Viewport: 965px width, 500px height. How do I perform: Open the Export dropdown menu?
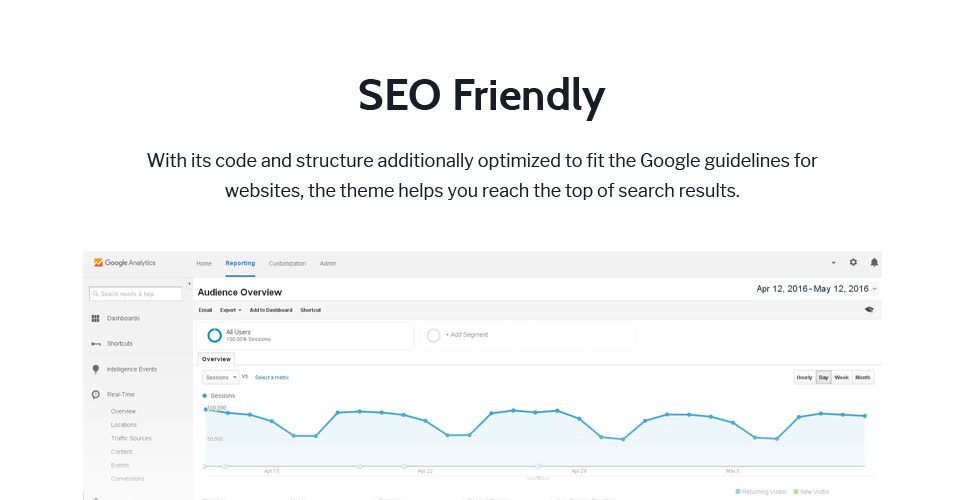tap(231, 310)
